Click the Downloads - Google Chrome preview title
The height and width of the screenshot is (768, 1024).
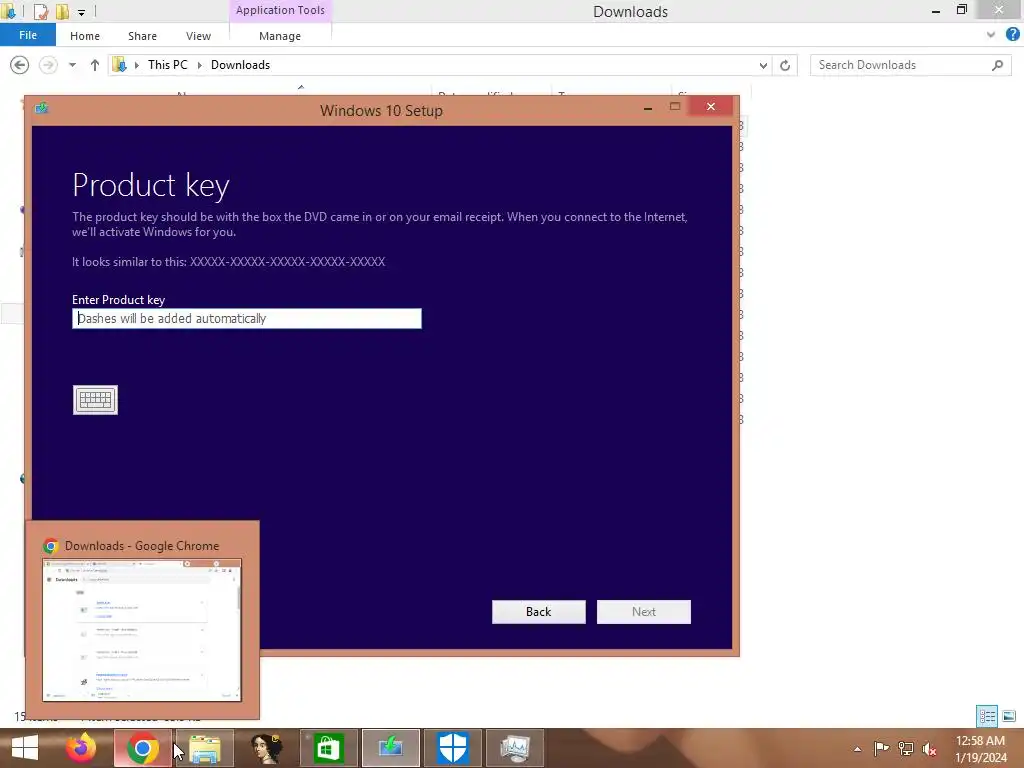142,546
